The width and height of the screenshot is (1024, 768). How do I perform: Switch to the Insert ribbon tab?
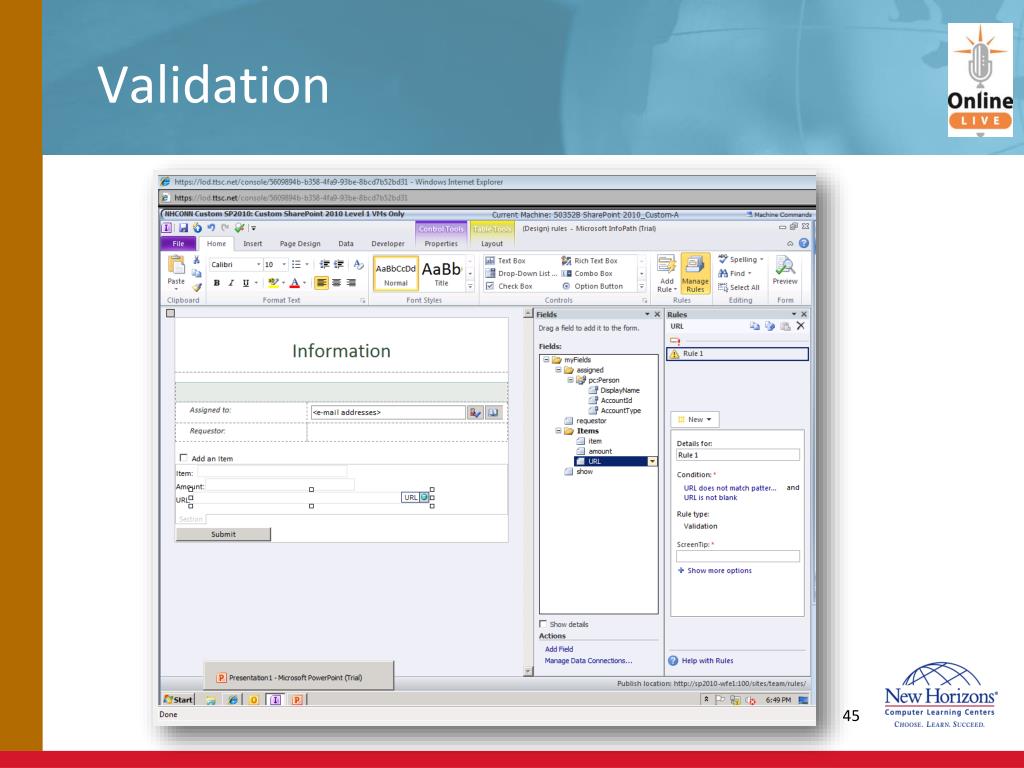tap(253, 244)
